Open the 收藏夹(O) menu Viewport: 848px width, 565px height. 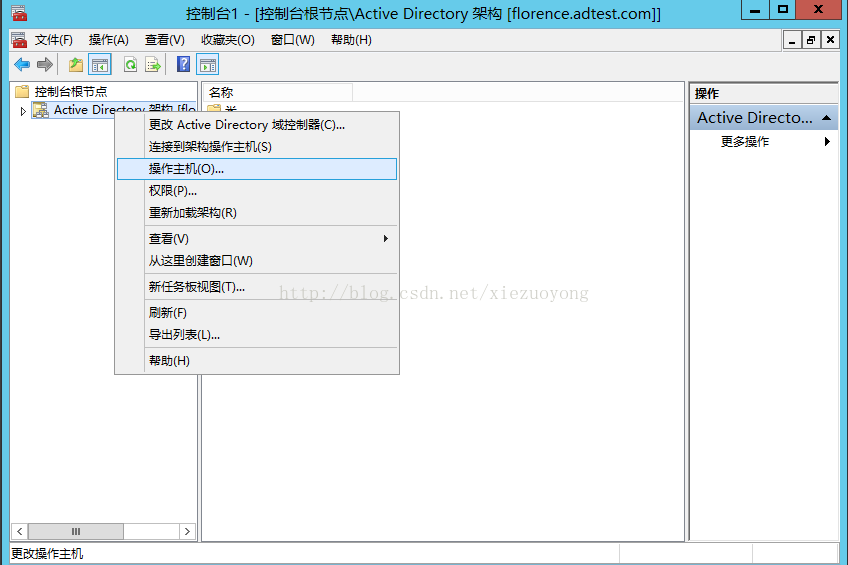tap(228, 40)
